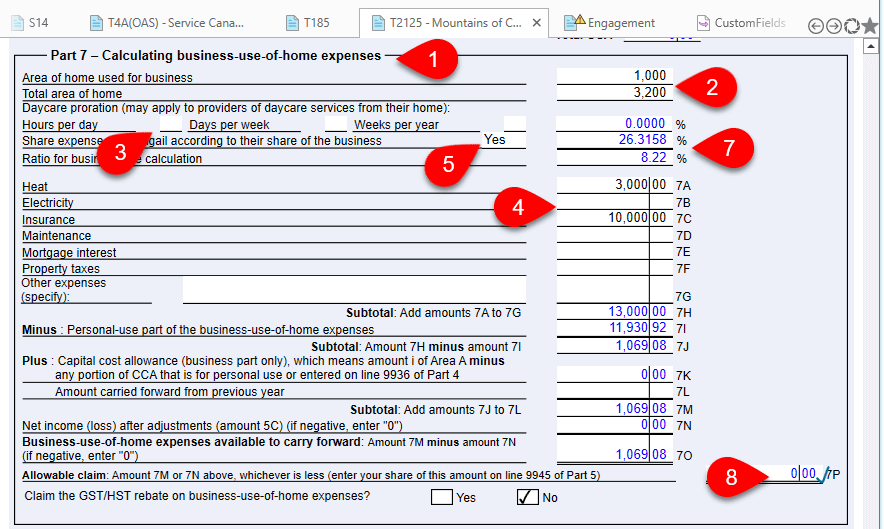Edit the Heat amount on line 7A

pos(615,185)
